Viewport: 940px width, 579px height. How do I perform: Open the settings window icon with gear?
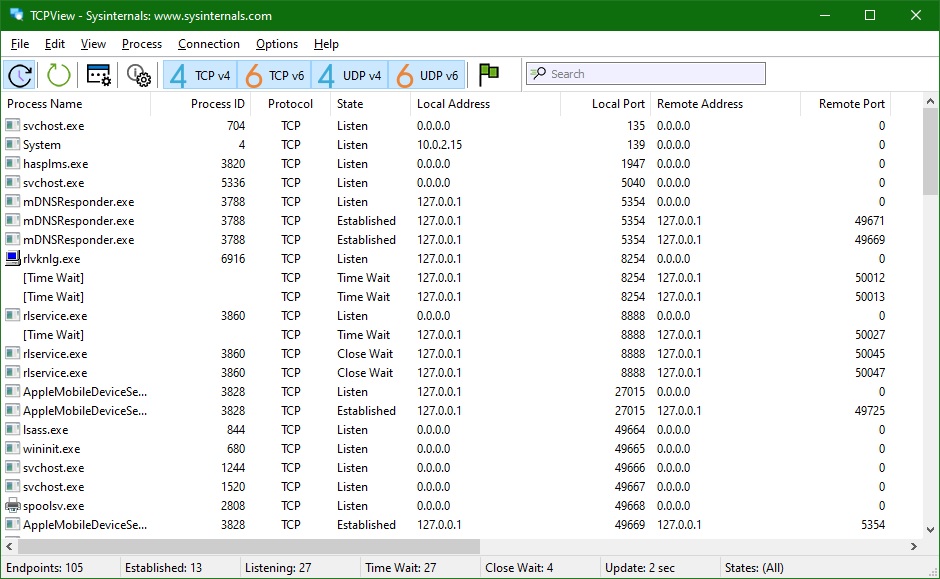point(99,75)
